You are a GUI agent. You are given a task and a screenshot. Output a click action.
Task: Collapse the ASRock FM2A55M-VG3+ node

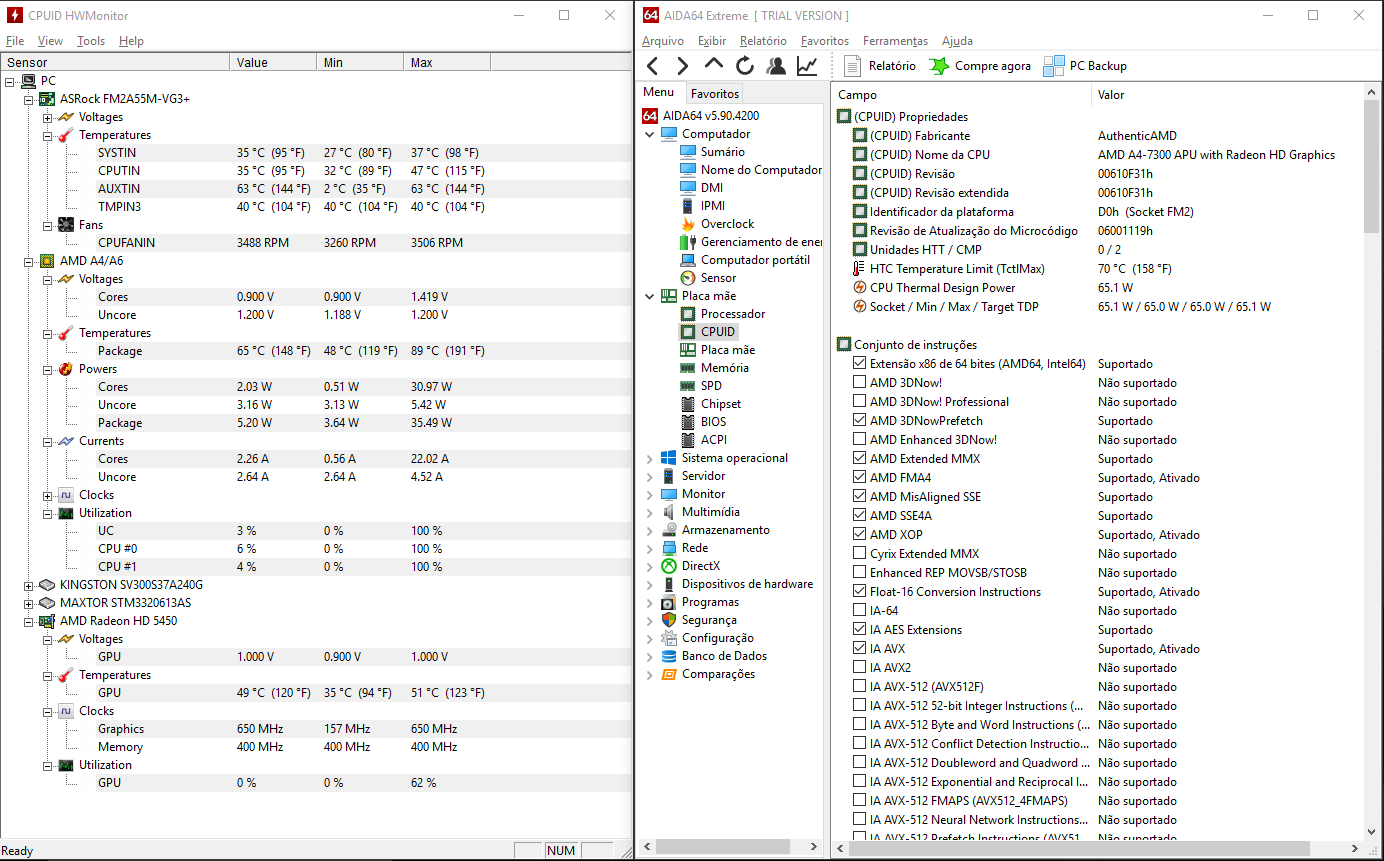pyautogui.click(x=29, y=99)
